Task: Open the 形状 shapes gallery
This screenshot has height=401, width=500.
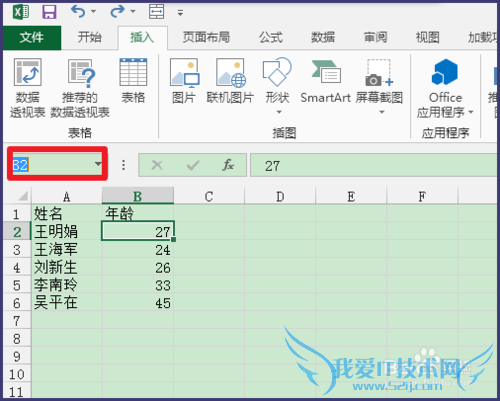Action: (x=277, y=85)
